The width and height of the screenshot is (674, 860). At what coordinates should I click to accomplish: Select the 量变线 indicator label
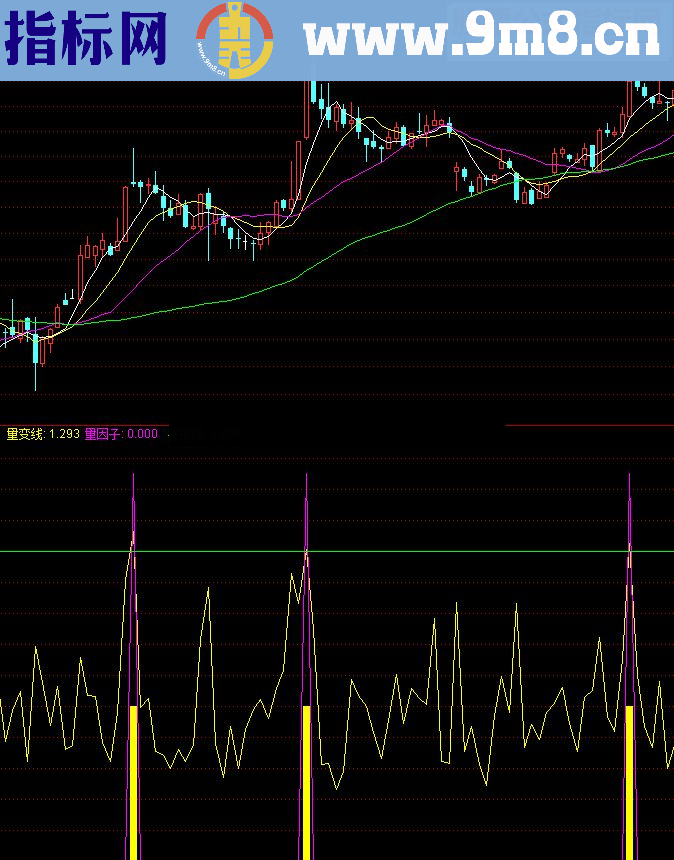pyautogui.click(x=26, y=434)
